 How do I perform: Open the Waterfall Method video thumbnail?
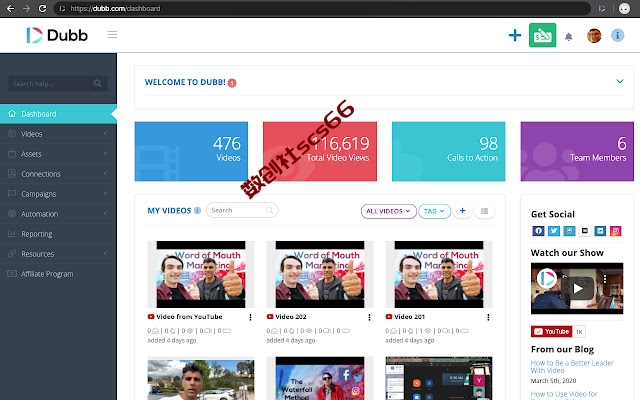(320, 378)
